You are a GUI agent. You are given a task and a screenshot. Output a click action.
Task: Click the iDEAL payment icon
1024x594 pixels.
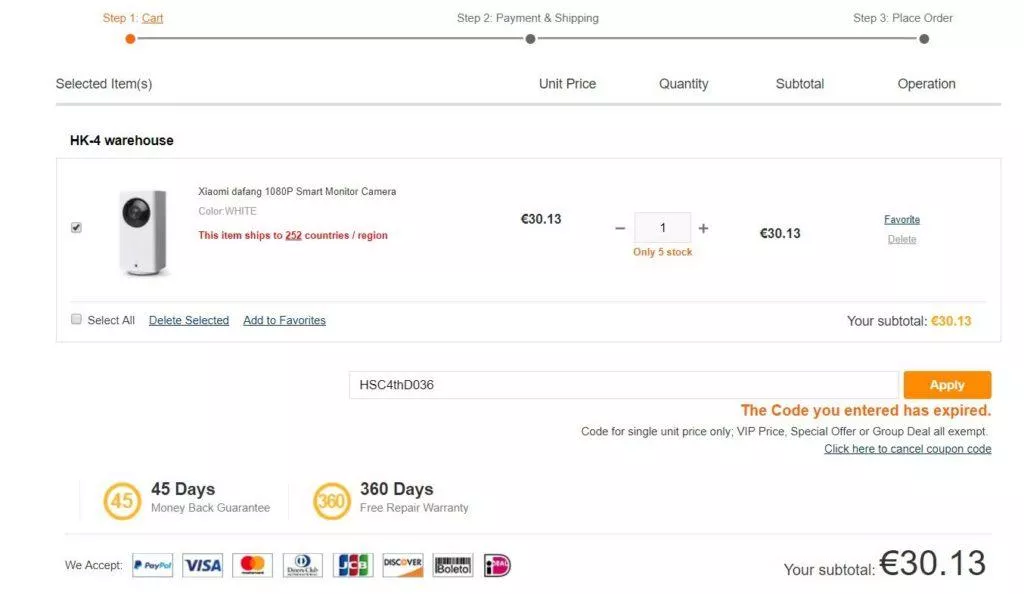point(497,565)
